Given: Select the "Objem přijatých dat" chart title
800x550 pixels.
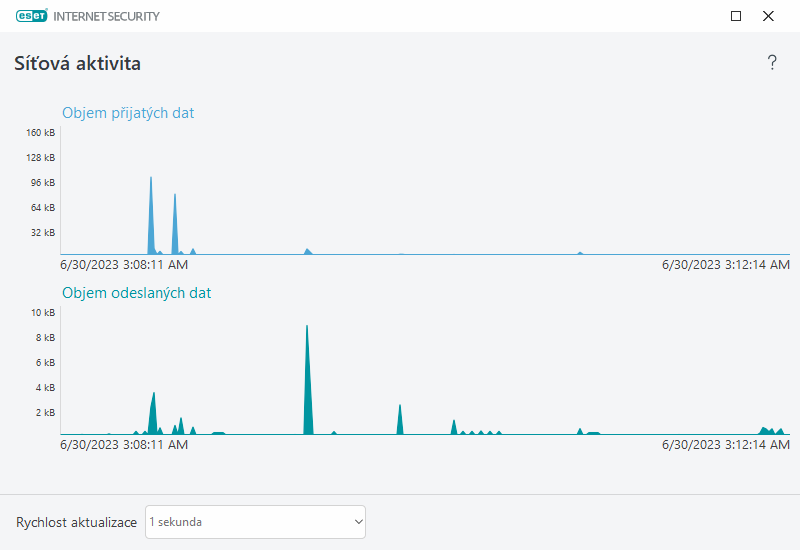Looking at the screenshot, I should 128,113.
